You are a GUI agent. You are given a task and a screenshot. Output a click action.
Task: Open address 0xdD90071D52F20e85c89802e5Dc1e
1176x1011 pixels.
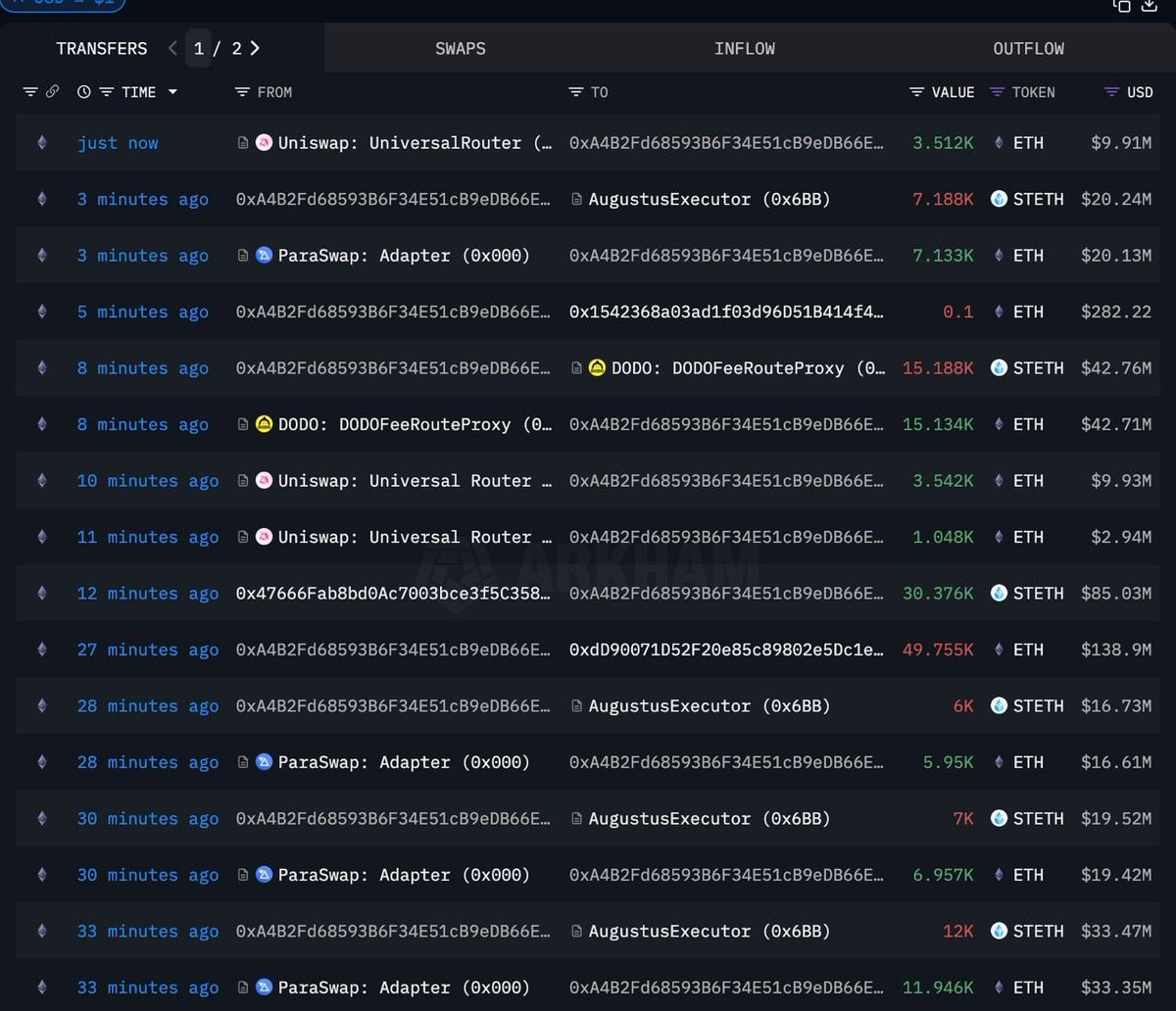pyautogui.click(x=726, y=650)
